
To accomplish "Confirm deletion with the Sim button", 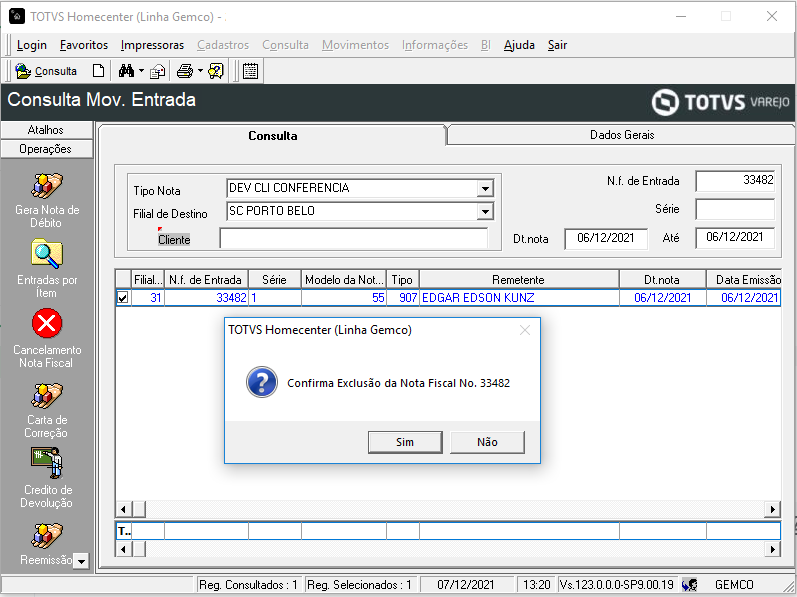I will tap(405, 442).
